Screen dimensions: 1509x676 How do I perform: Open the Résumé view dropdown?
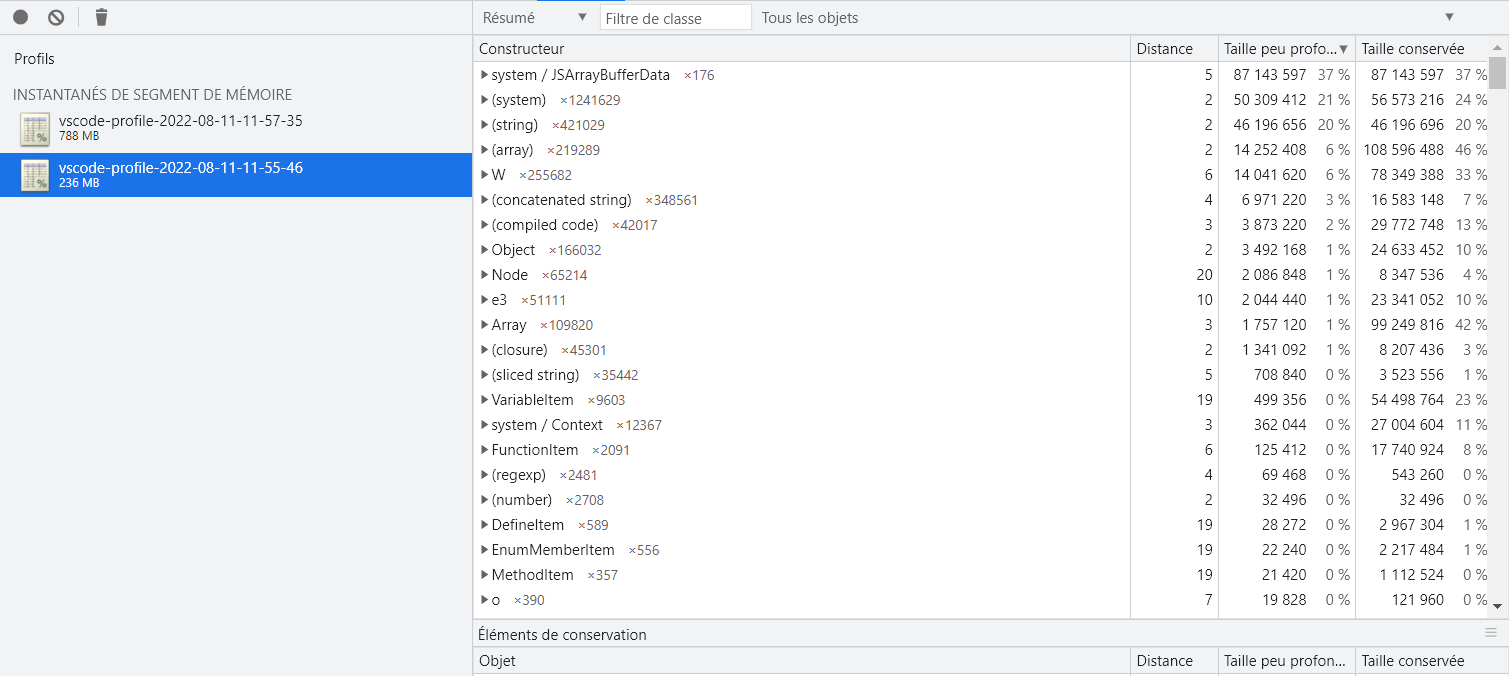coord(535,17)
